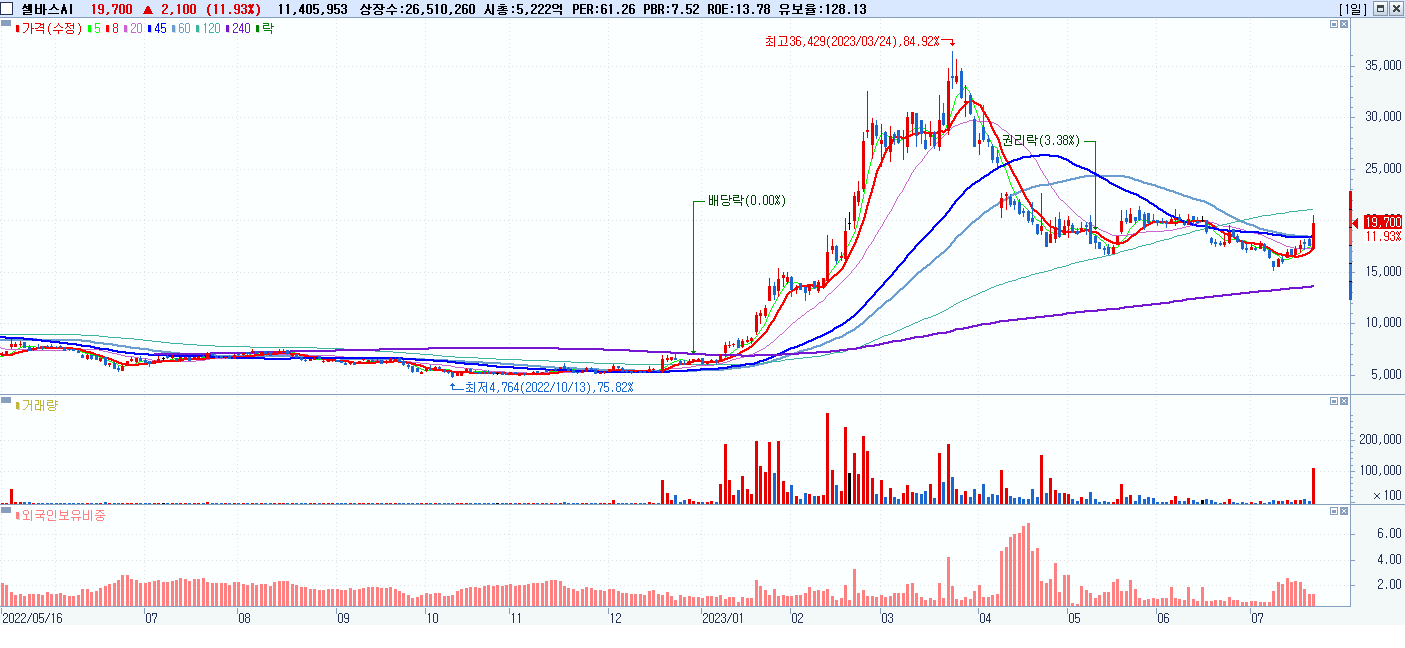
Task: Select the 60-day moving average legend
Action: 181,28
